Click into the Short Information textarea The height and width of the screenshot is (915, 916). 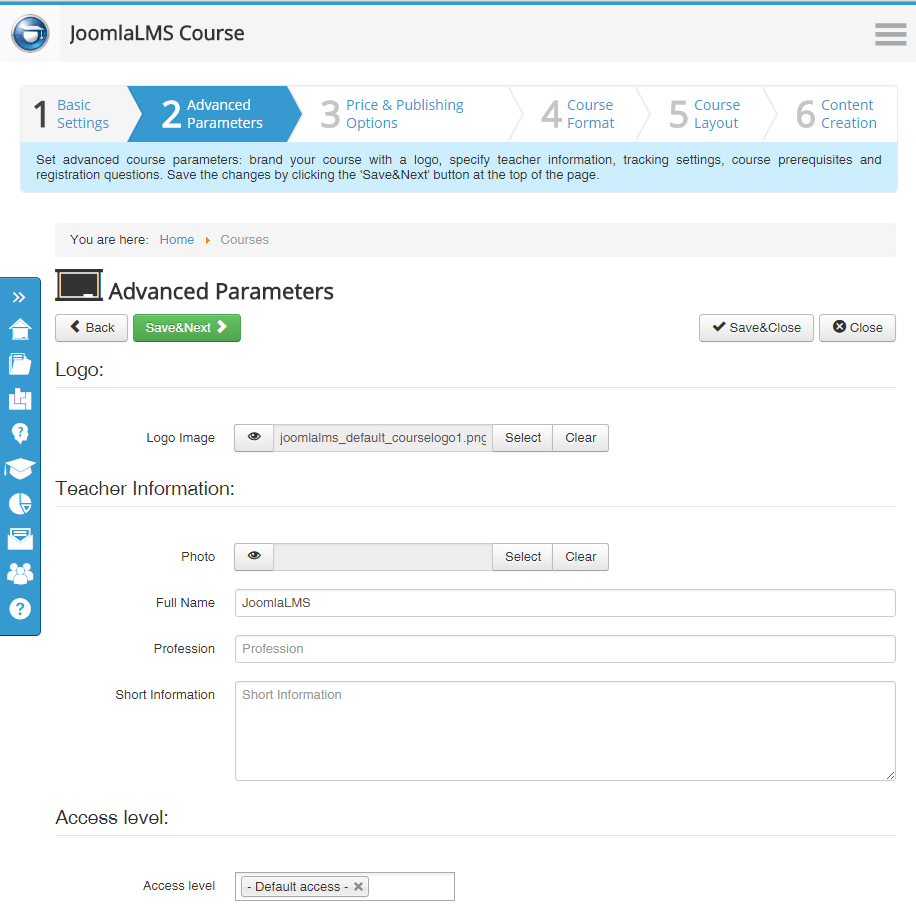565,731
